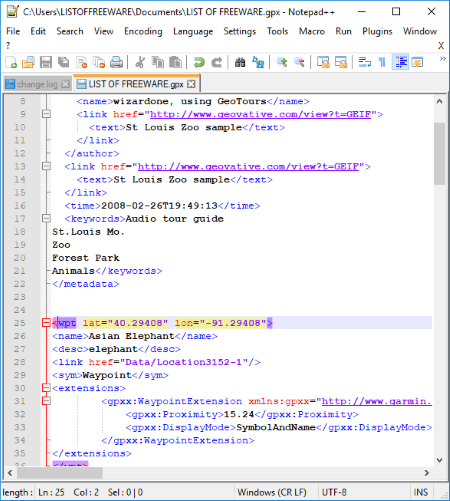Switch to the change.log tab
450x501 pixels.
pyautogui.click(x=37, y=84)
